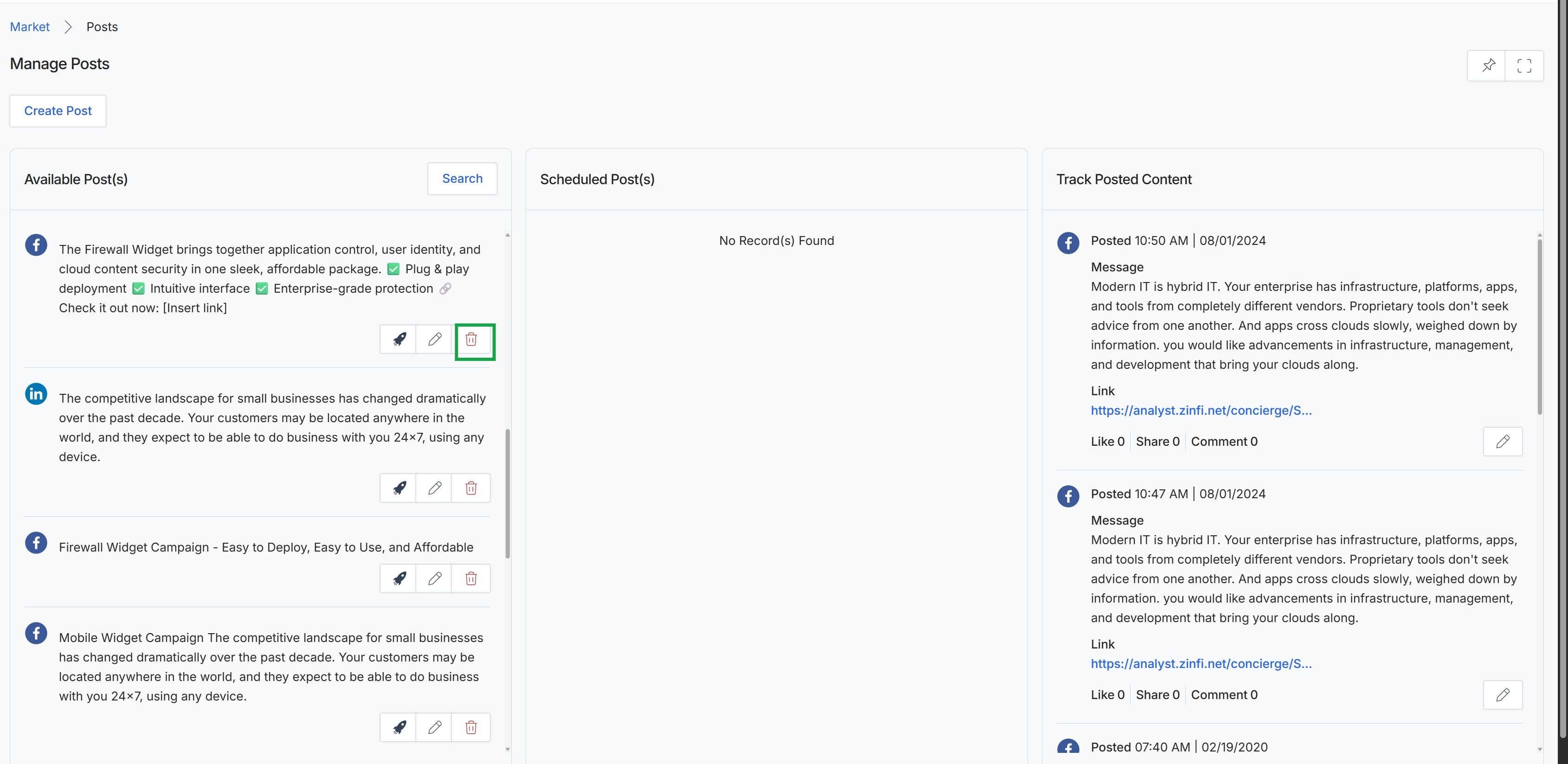The image size is (1568, 764).
Task: Edit the tracked post from 10:50 AM
Action: (1503, 441)
